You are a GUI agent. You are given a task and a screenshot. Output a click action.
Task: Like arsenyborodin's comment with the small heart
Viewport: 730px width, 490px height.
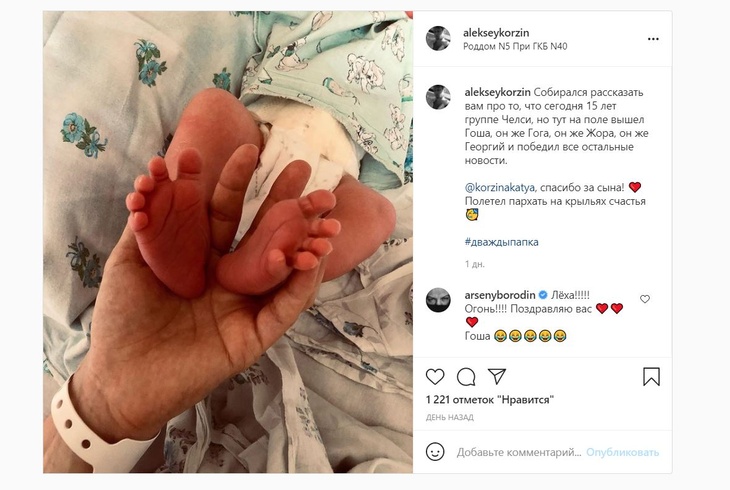click(645, 299)
